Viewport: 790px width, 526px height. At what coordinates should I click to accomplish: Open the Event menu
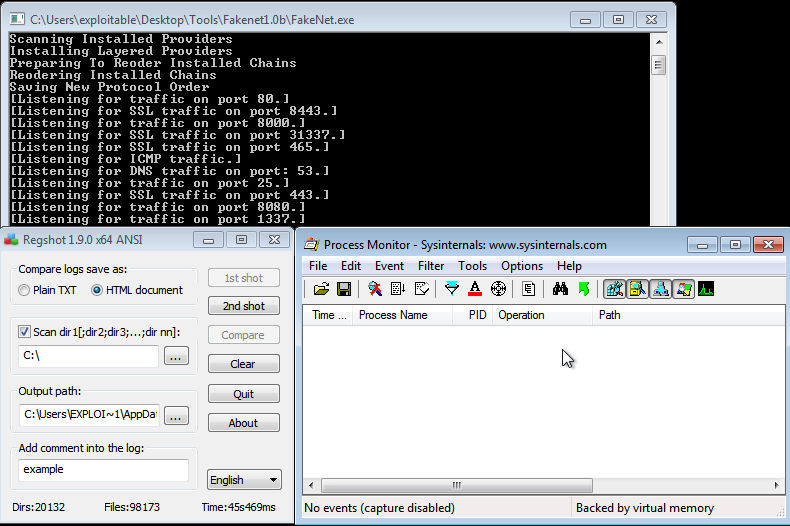[389, 266]
